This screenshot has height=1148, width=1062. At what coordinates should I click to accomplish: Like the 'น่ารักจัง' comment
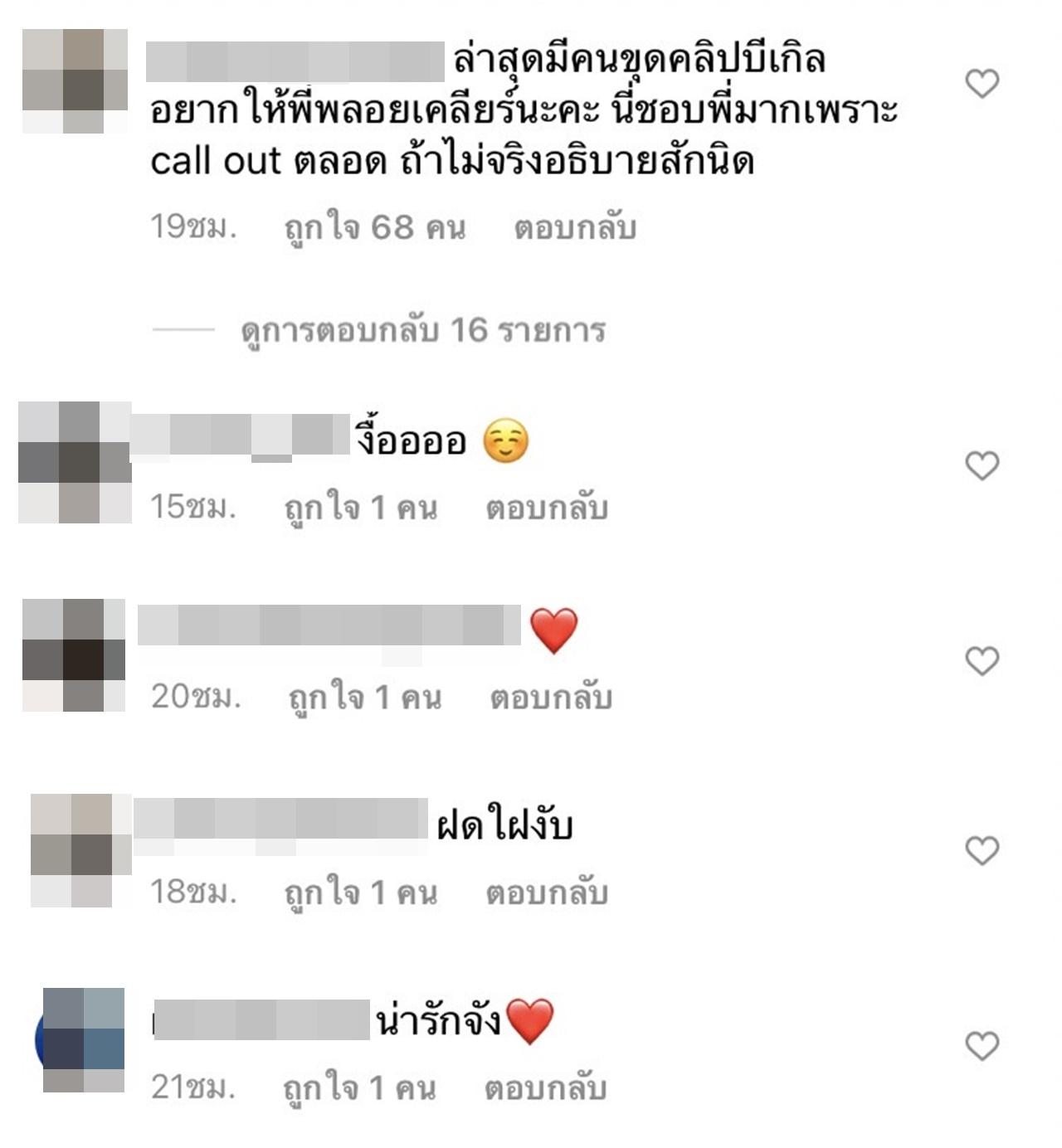coord(982,1045)
